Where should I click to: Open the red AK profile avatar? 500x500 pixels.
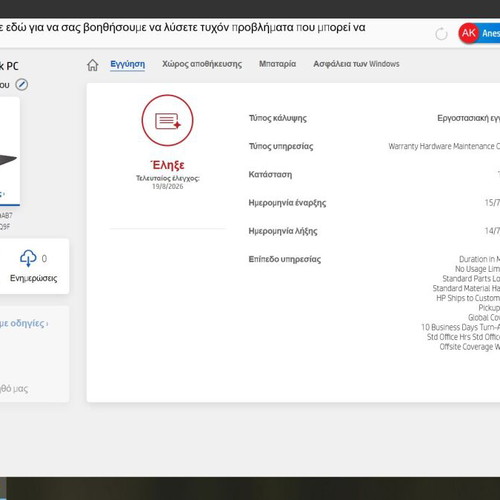[469, 33]
